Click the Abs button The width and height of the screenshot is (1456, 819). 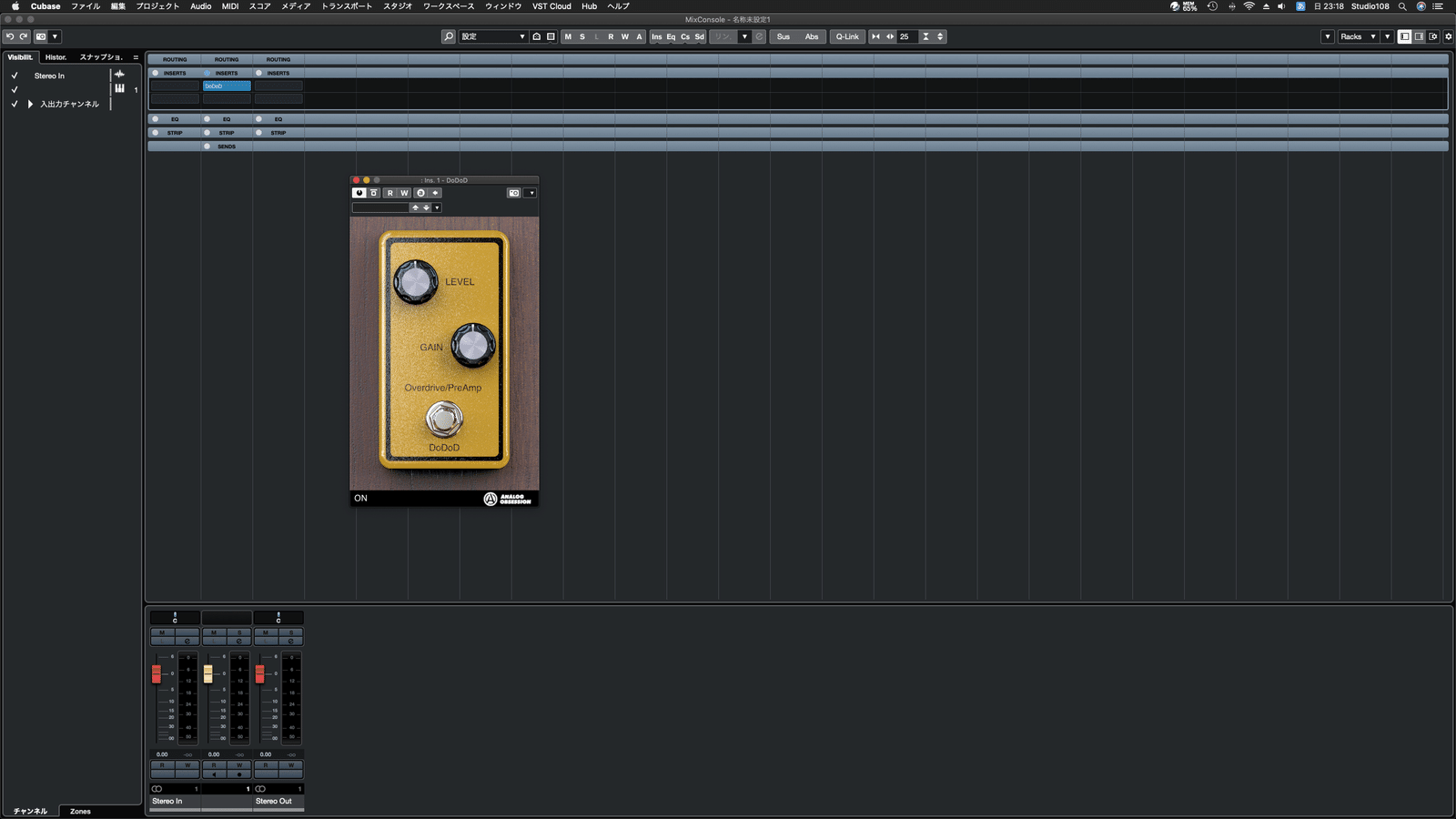[812, 36]
